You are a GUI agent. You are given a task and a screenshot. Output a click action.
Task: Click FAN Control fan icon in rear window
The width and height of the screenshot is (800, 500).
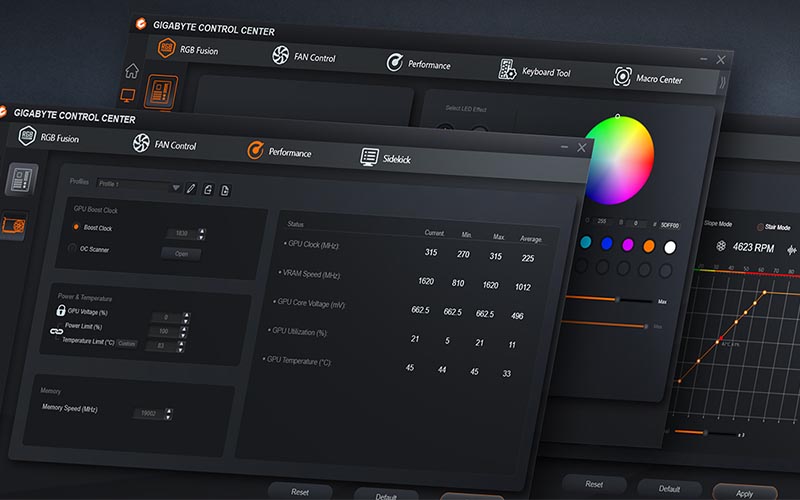point(280,55)
